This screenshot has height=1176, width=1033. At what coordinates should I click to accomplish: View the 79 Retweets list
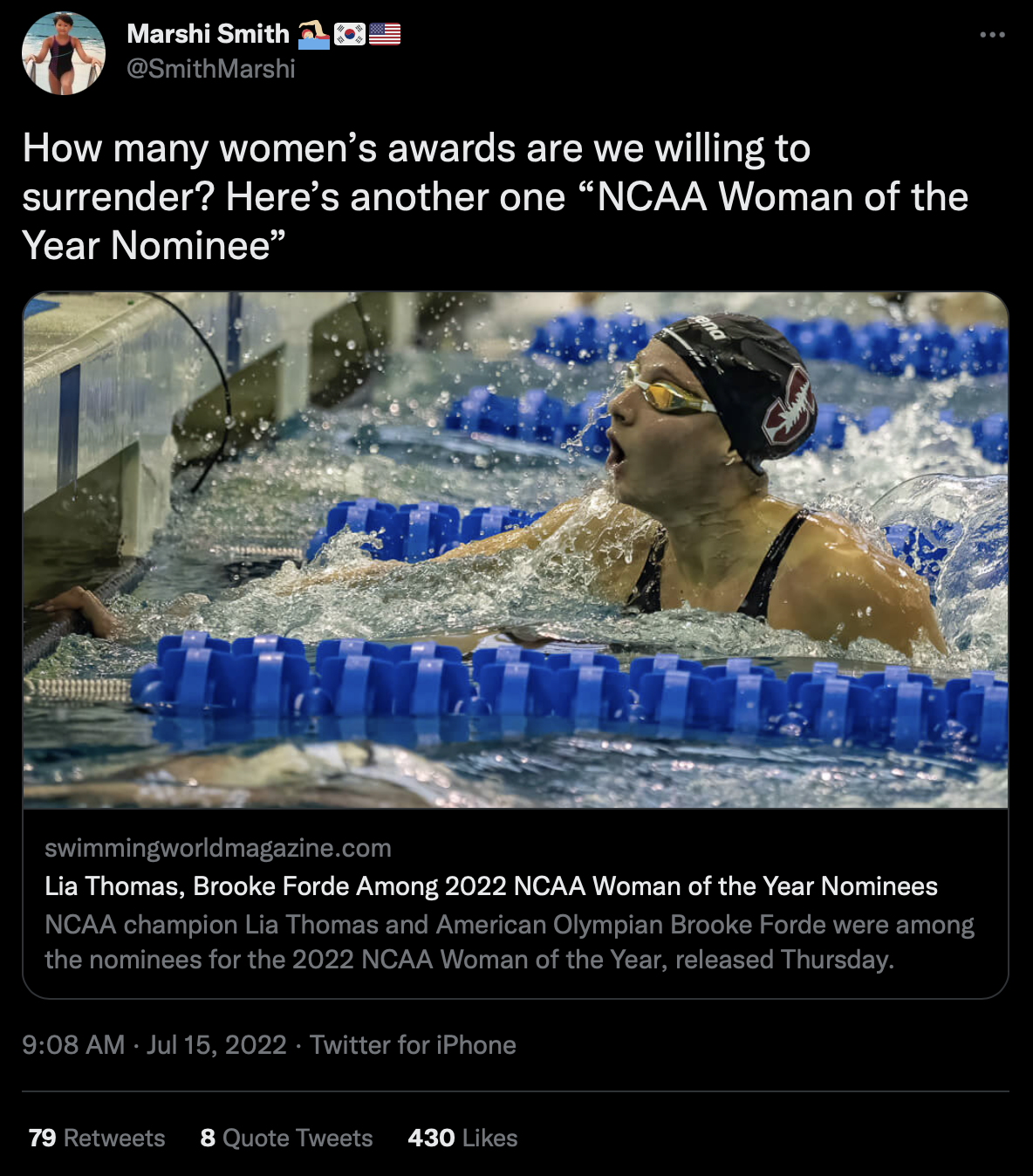96,1138
